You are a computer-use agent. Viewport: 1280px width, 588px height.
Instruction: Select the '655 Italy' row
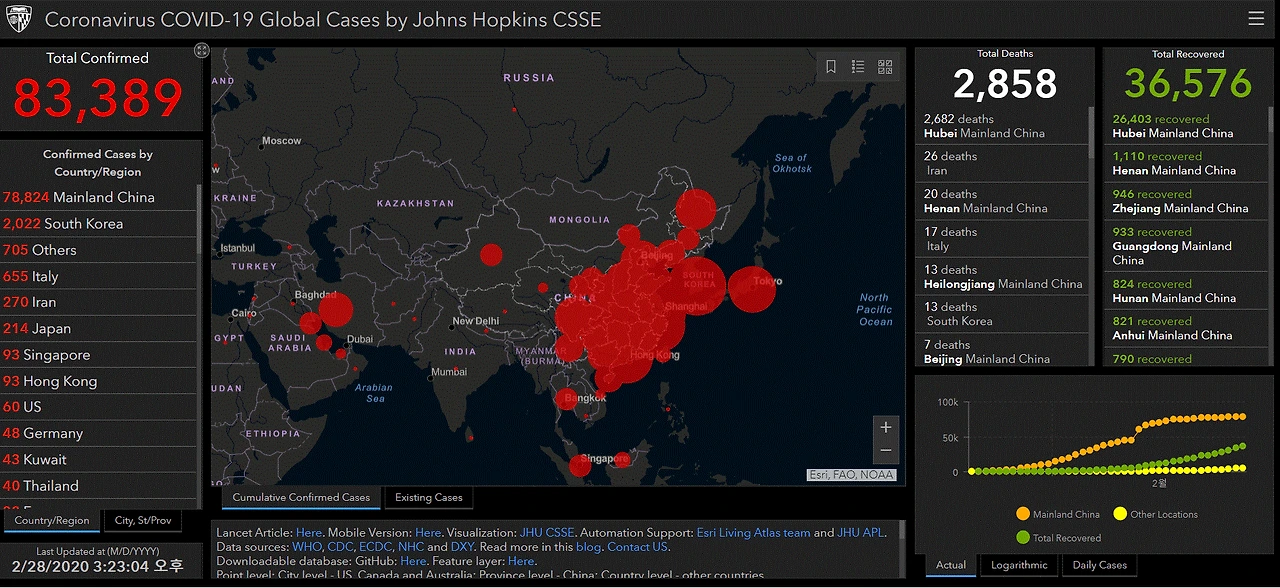click(x=99, y=276)
